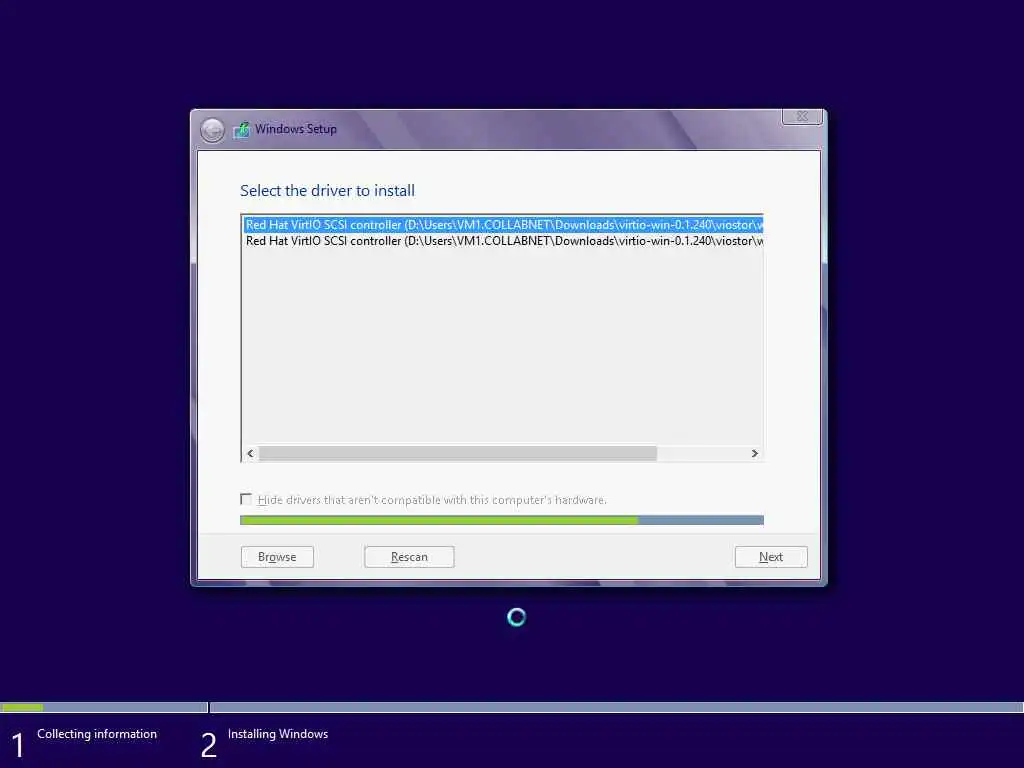The width and height of the screenshot is (1024, 768).
Task: Click the Select the driver to install heading
Action: pyautogui.click(x=327, y=191)
